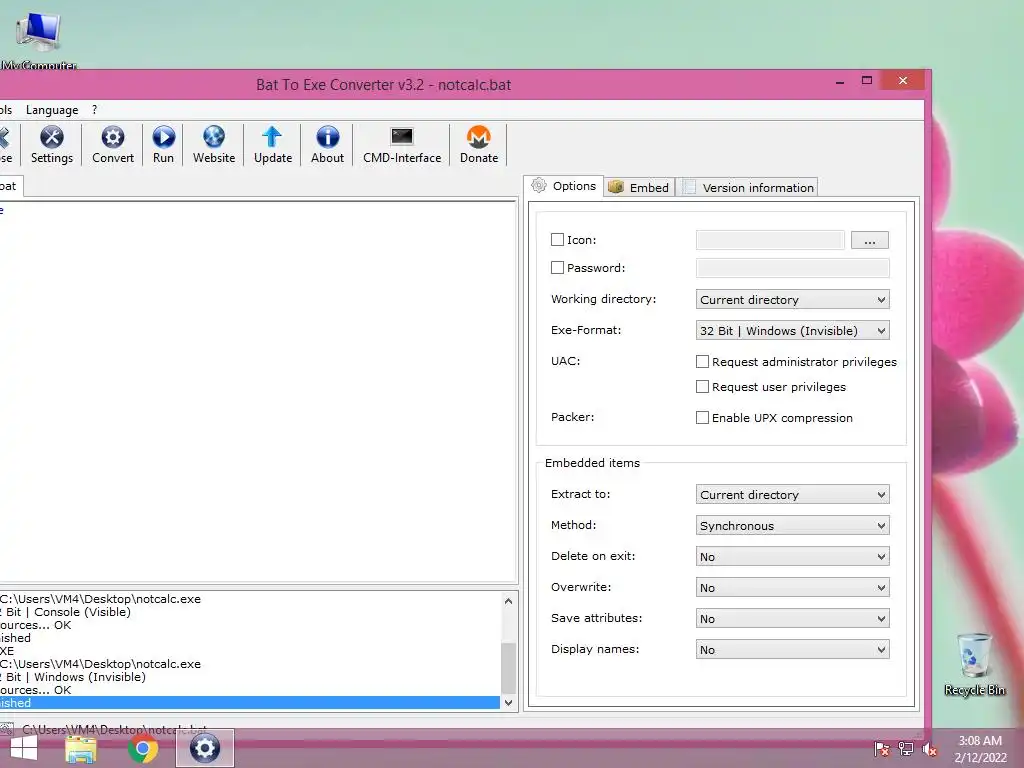
Task: Expand the Method dropdown
Action: 792,526
